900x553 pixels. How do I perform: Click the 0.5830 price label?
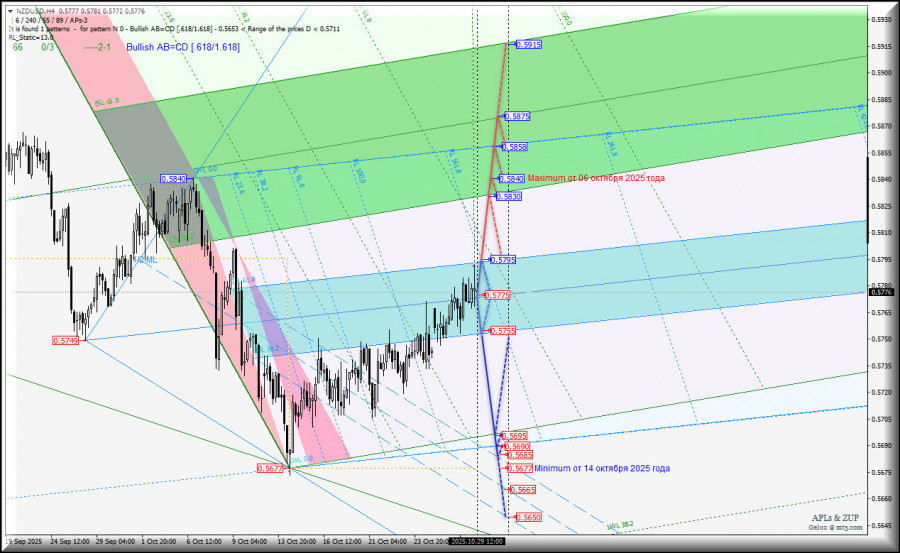[509, 196]
